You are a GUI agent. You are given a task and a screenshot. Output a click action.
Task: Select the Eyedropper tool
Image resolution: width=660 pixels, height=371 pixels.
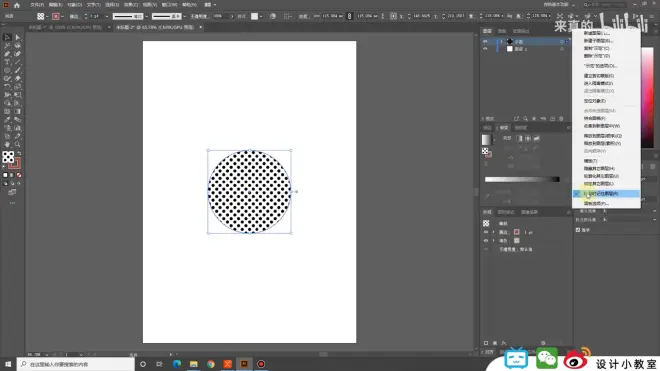point(7,120)
